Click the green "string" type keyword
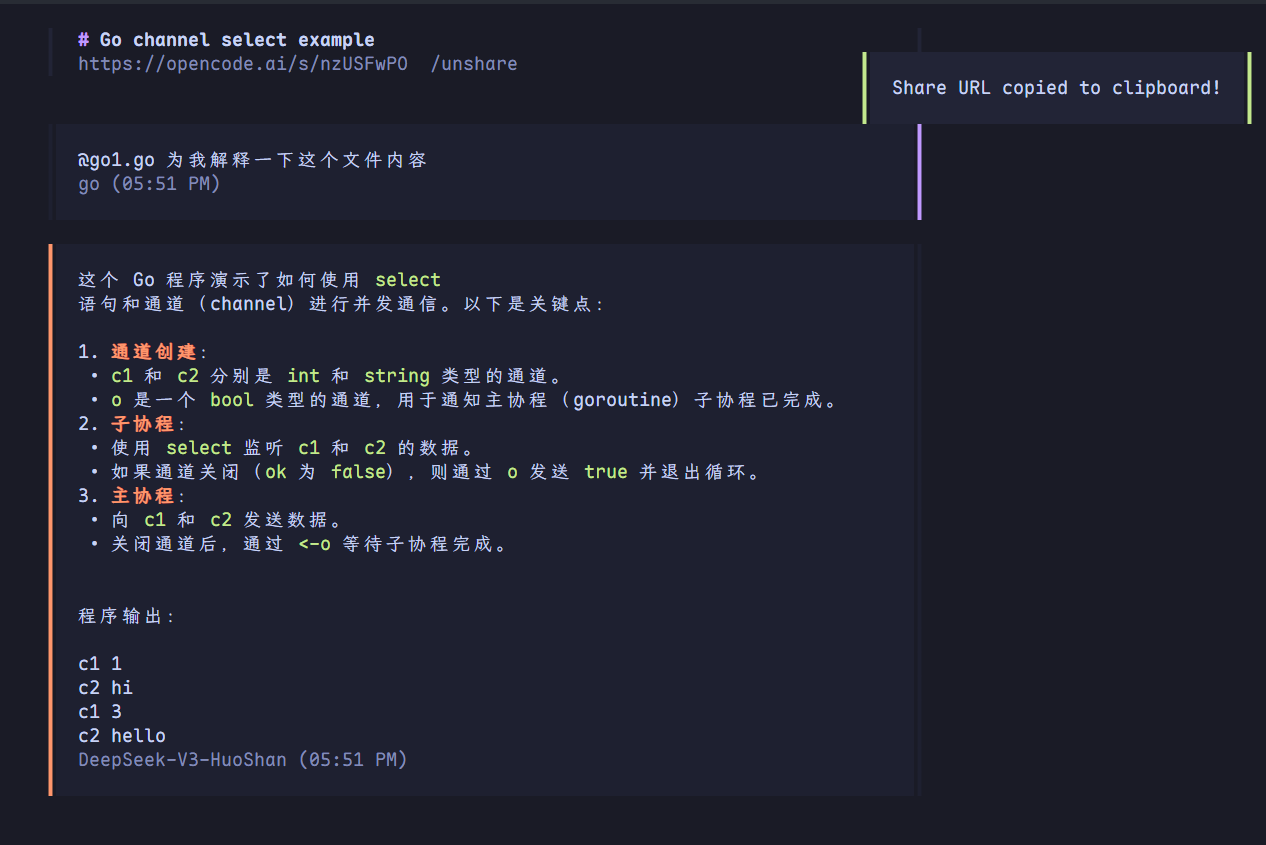Viewport: 1266px width, 845px height. tap(397, 376)
